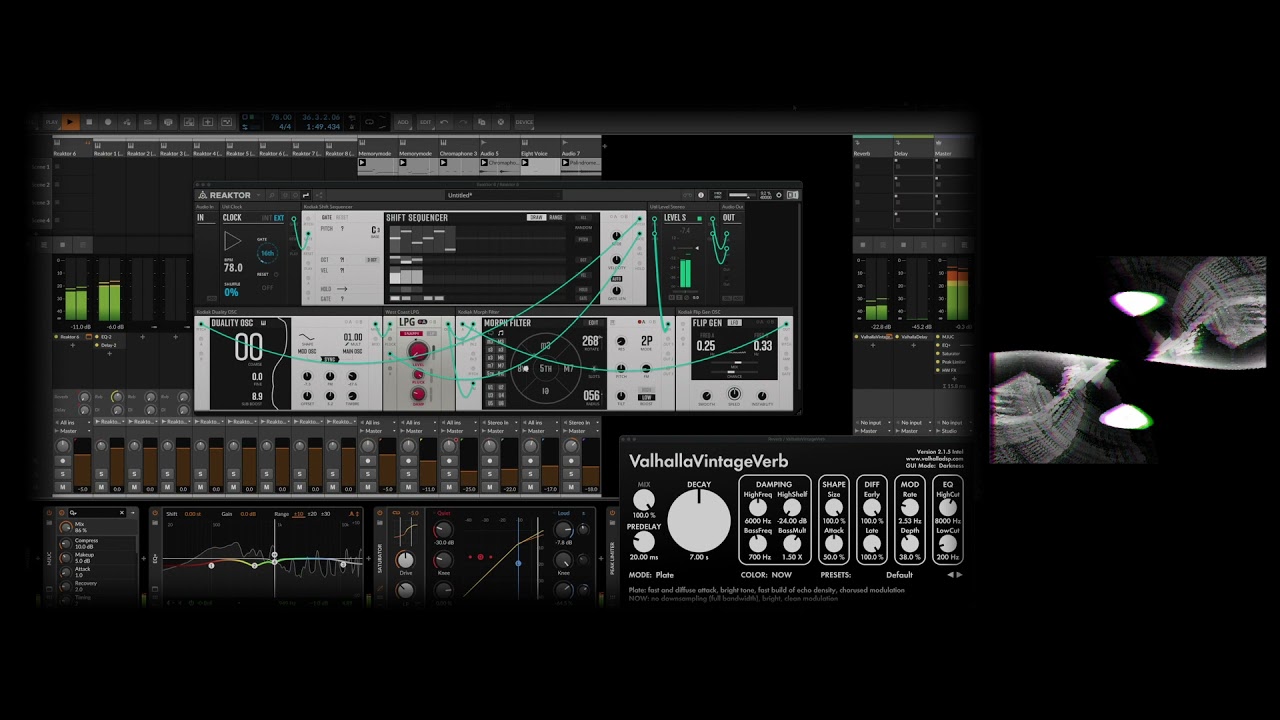Screen dimensions: 1280x720
Task: Click the transport stop button
Action: click(x=89, y=122)
